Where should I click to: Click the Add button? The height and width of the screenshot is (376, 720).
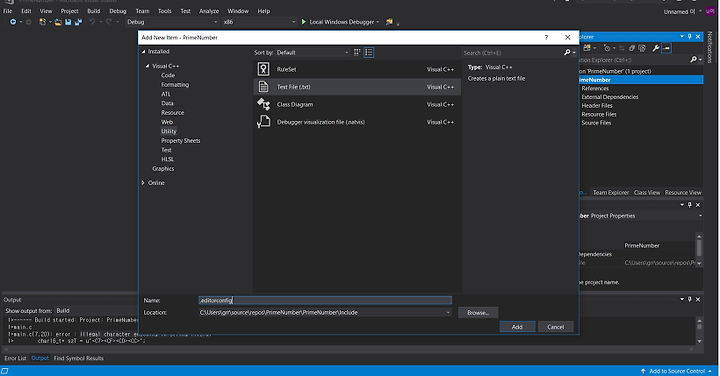[x=517, y=327]
